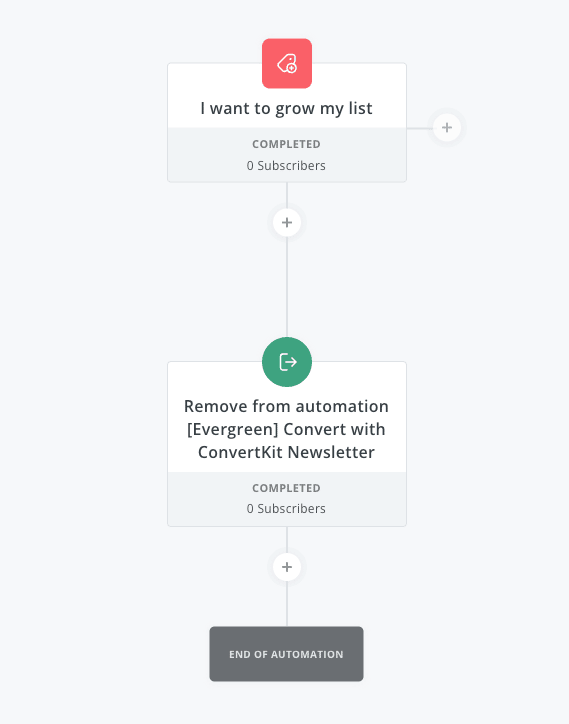The width and height of the screenshot is (569, 724).
Task: Click COMPLETED label in the Remove node
Action: click(x=286, y=488)
